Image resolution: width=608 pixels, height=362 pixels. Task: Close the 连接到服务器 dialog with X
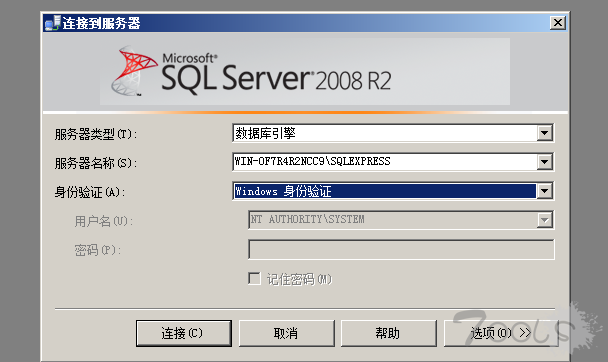558,22
